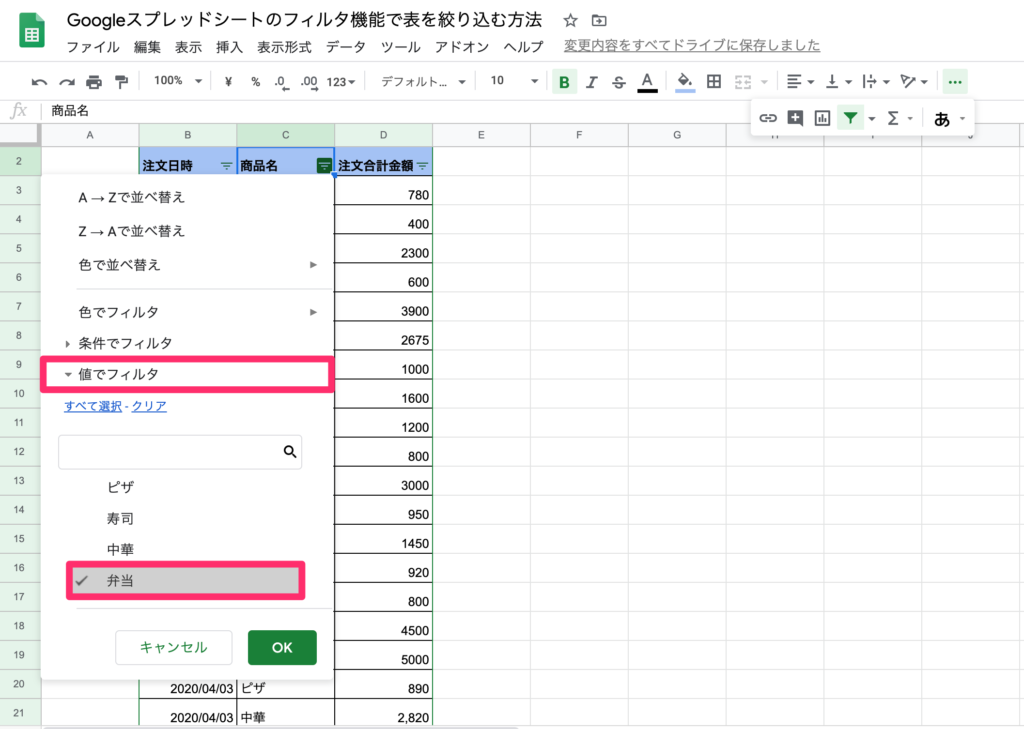Viewport: 1024px width, 729px height.
Task: Click the print icon in the toolbar
Action: pos(93,80)
